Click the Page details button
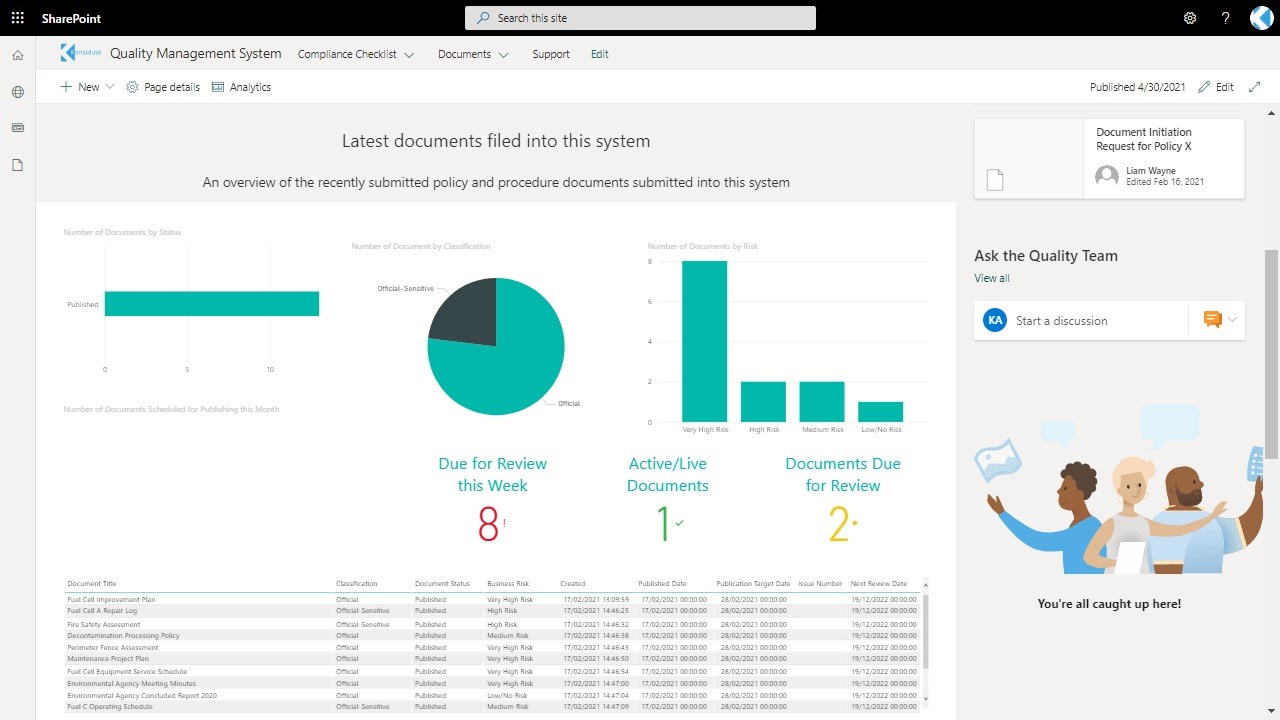 click(163, 87)
